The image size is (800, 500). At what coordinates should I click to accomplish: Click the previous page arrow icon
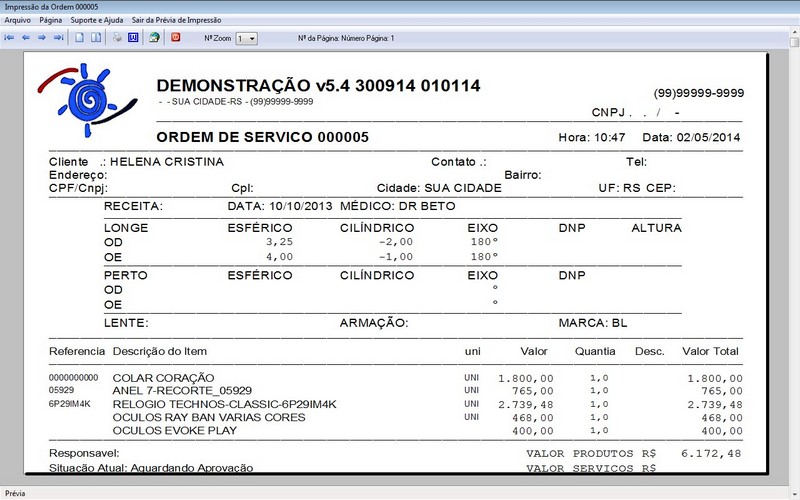coord(26,38)
